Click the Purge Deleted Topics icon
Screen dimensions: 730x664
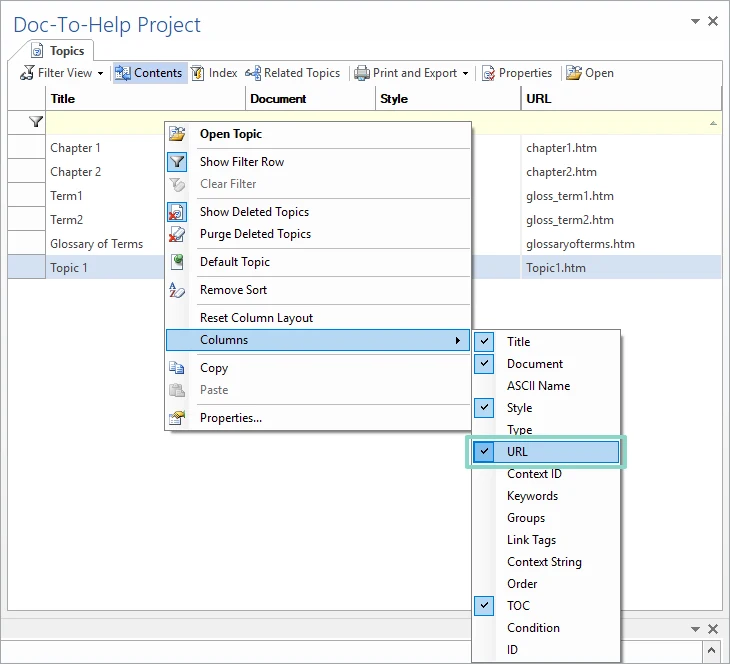(x=177, y=234)
